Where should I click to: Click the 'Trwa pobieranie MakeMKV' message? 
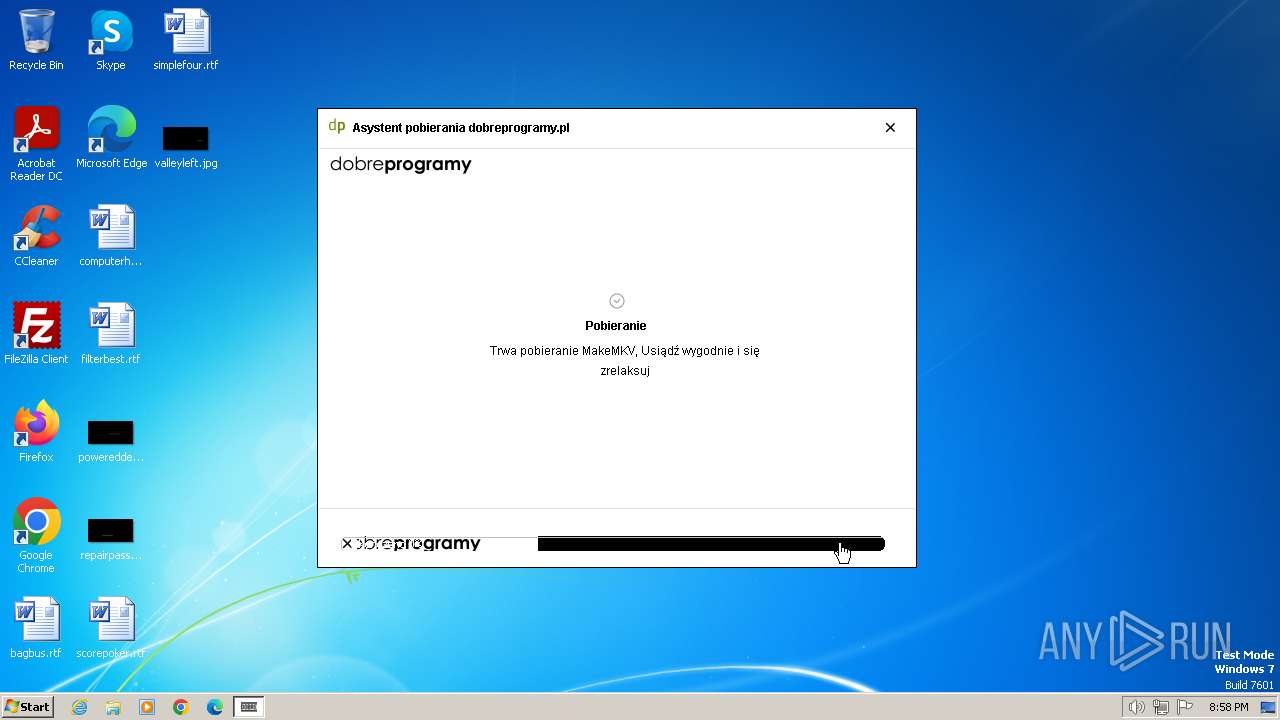(x=624, y=361)
